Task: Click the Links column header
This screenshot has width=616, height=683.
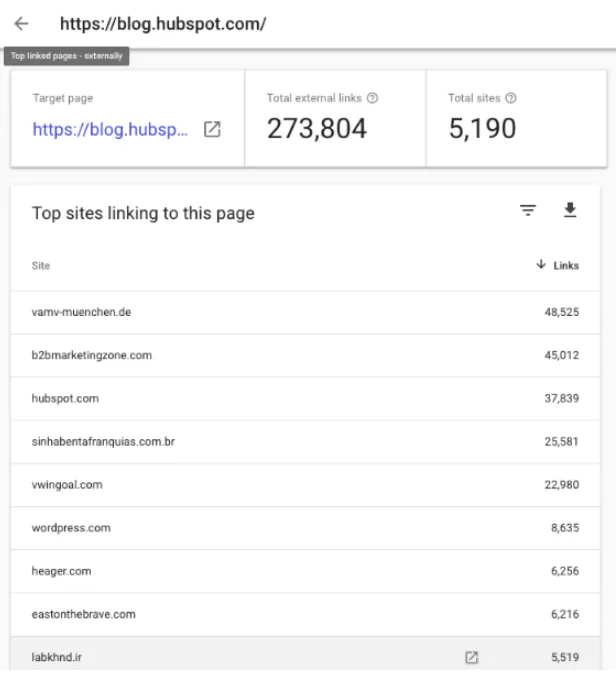Action: click(x=566, y=266)
